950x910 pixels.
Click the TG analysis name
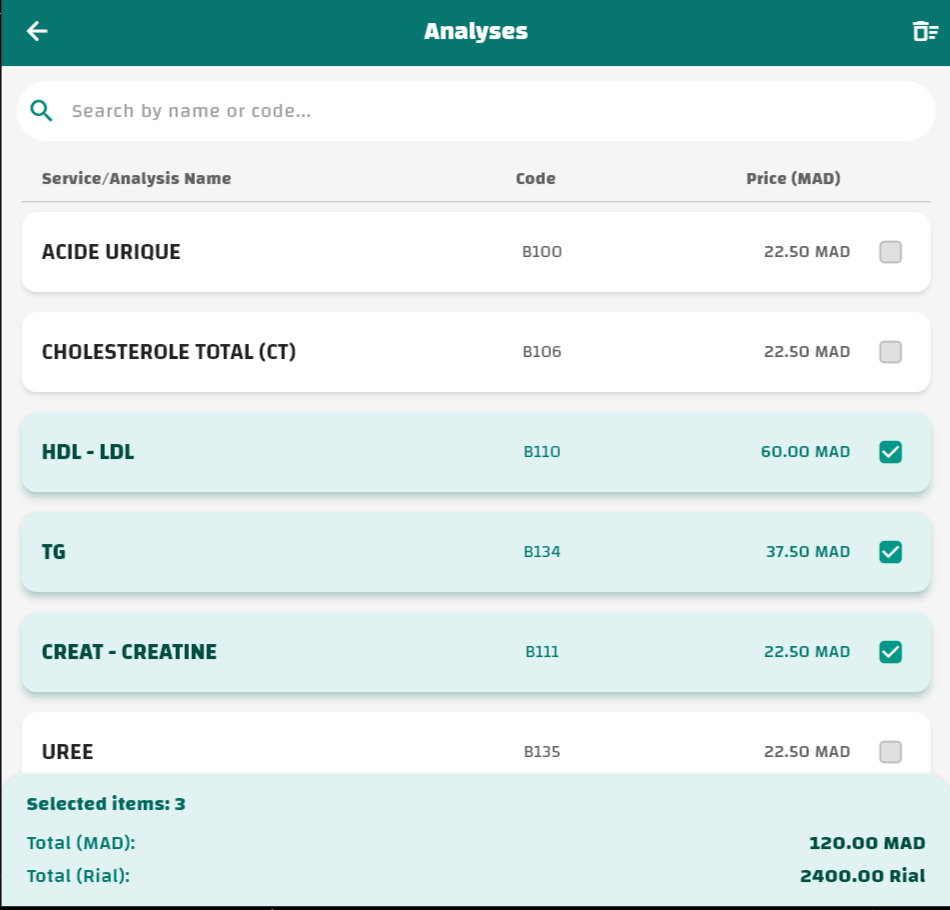[54, 552]
